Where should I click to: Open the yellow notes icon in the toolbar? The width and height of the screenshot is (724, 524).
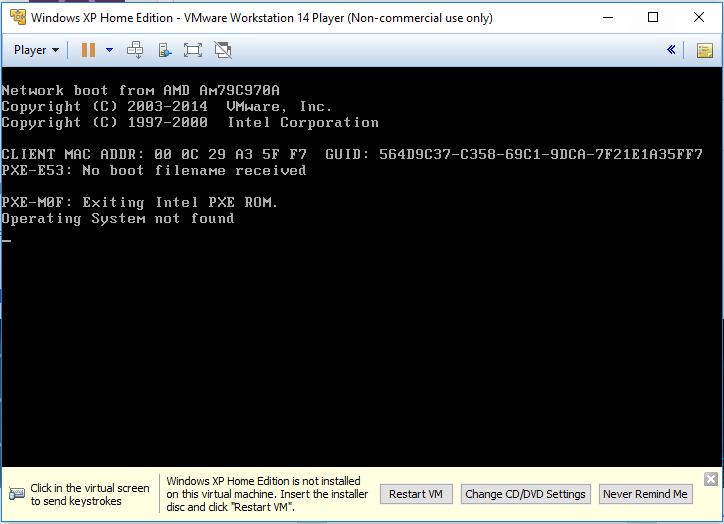pyautogui.click(x=705, y=50)
